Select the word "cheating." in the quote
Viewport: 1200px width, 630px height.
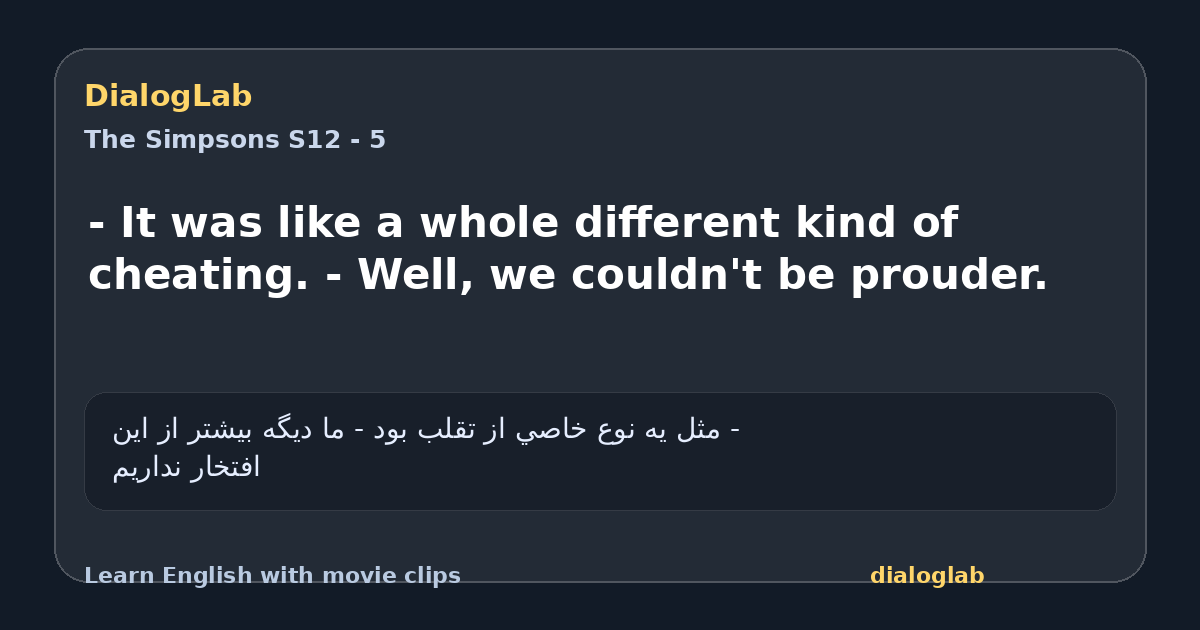[199, 275]
